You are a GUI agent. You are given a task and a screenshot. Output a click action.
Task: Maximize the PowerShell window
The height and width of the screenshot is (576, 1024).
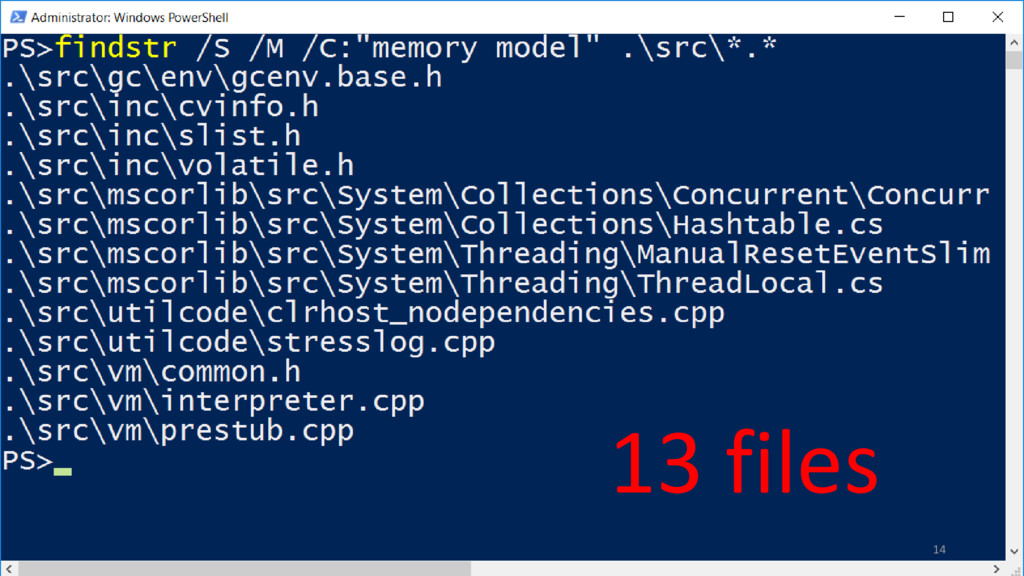tap(948, 17)
